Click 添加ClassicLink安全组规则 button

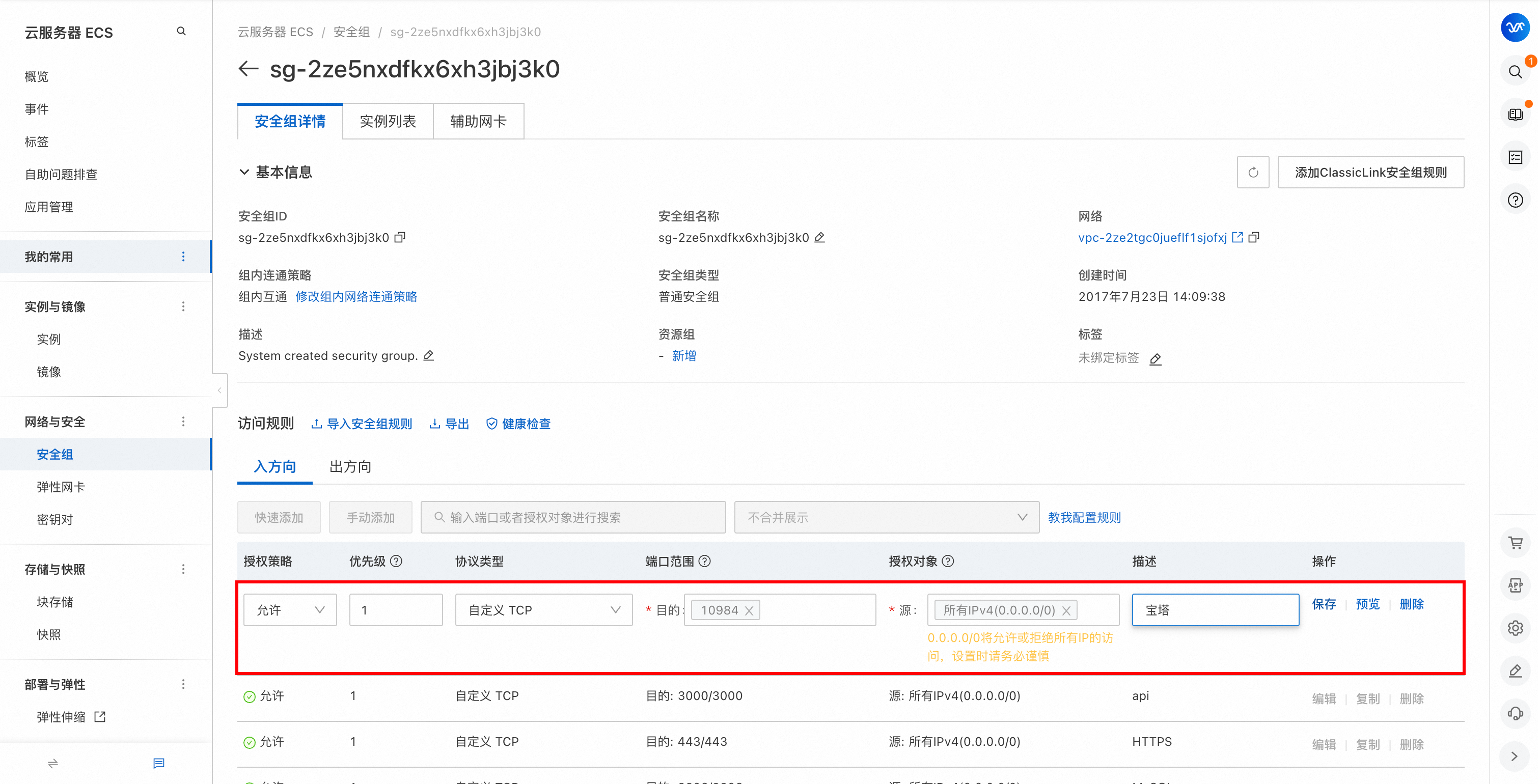tap(1370, 172)
